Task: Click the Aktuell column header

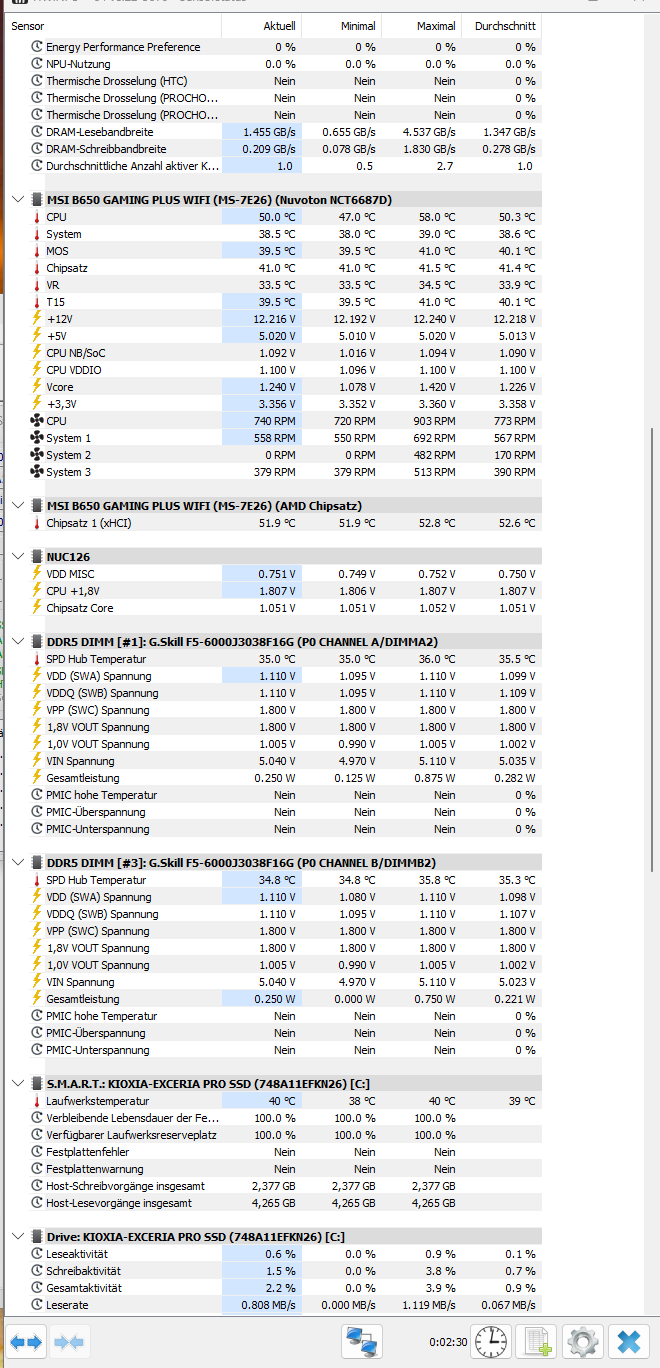Action: click(261, 26)
